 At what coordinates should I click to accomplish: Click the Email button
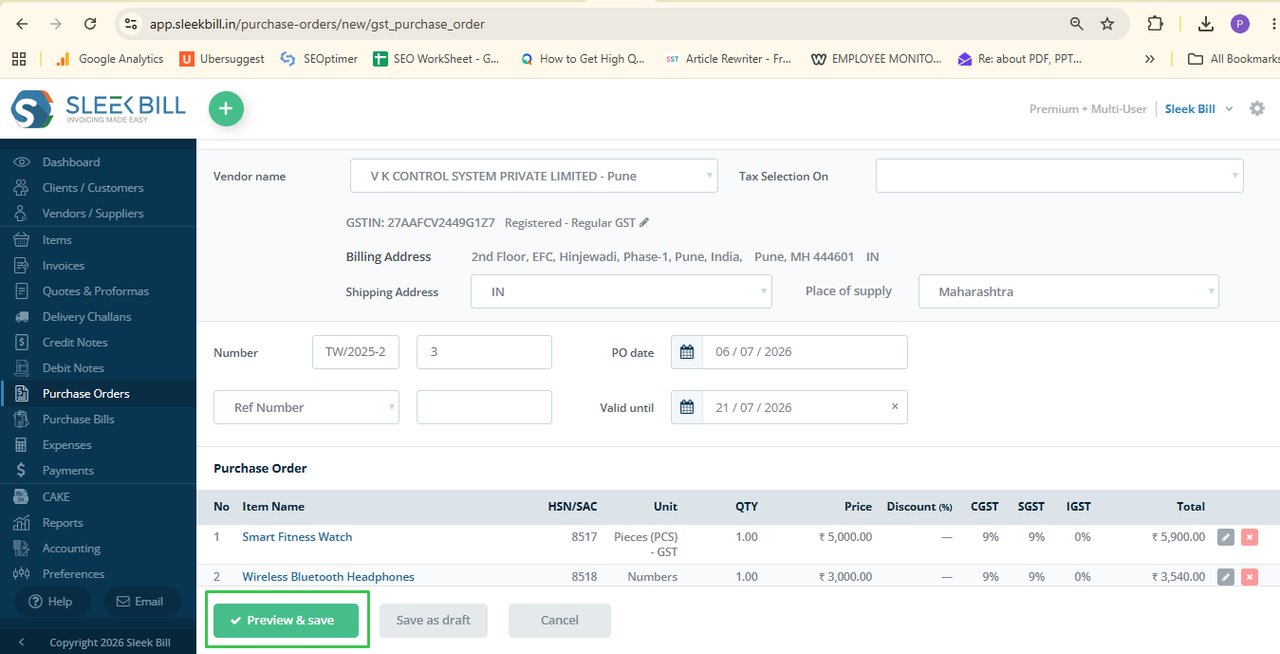(141, 601)
